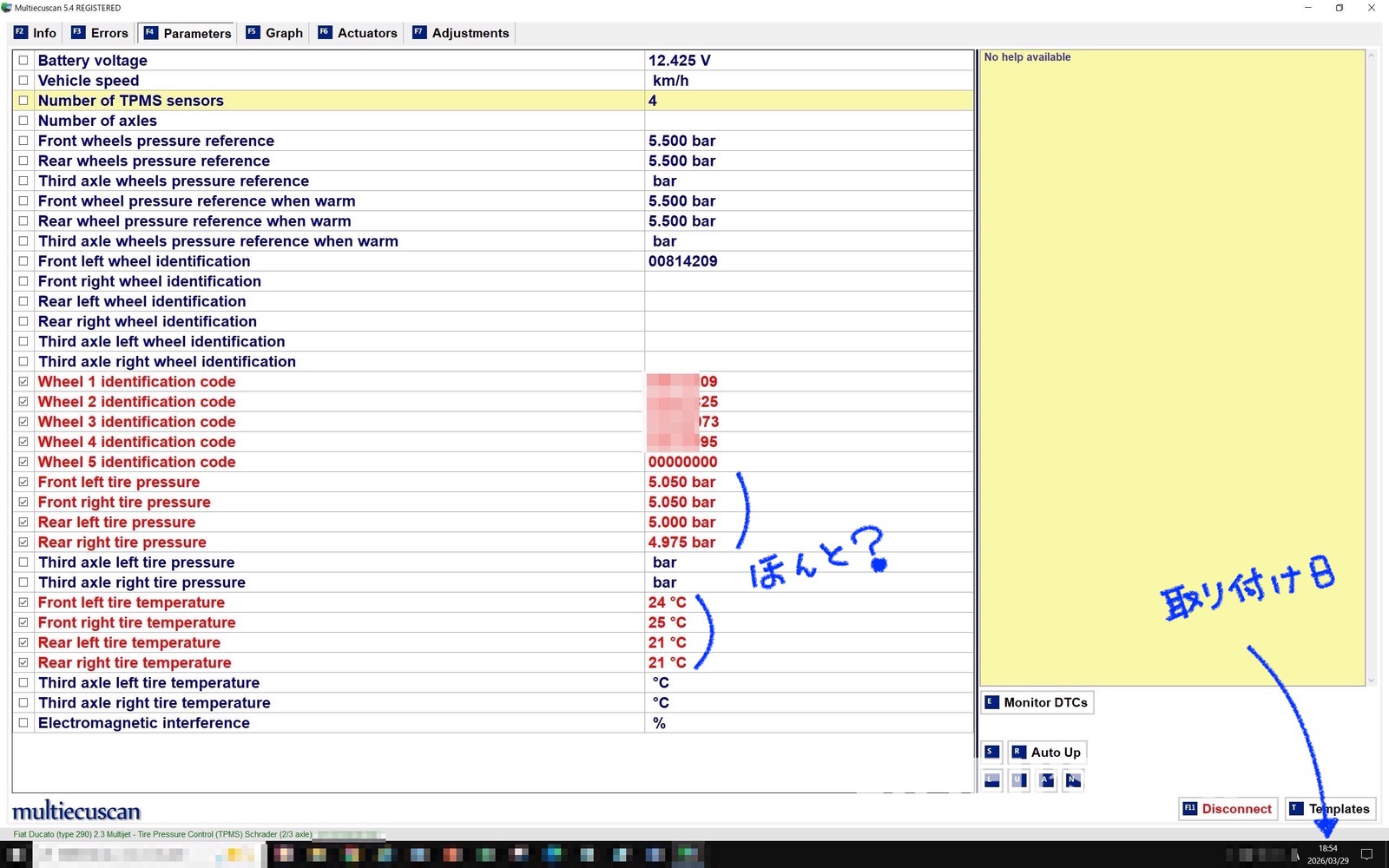Open the Adjustments tab
1389x868 pixels.
tap(461, 33)
